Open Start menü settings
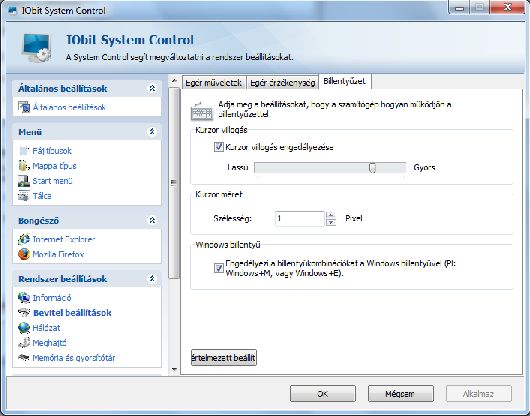 [x=52, y=181]
